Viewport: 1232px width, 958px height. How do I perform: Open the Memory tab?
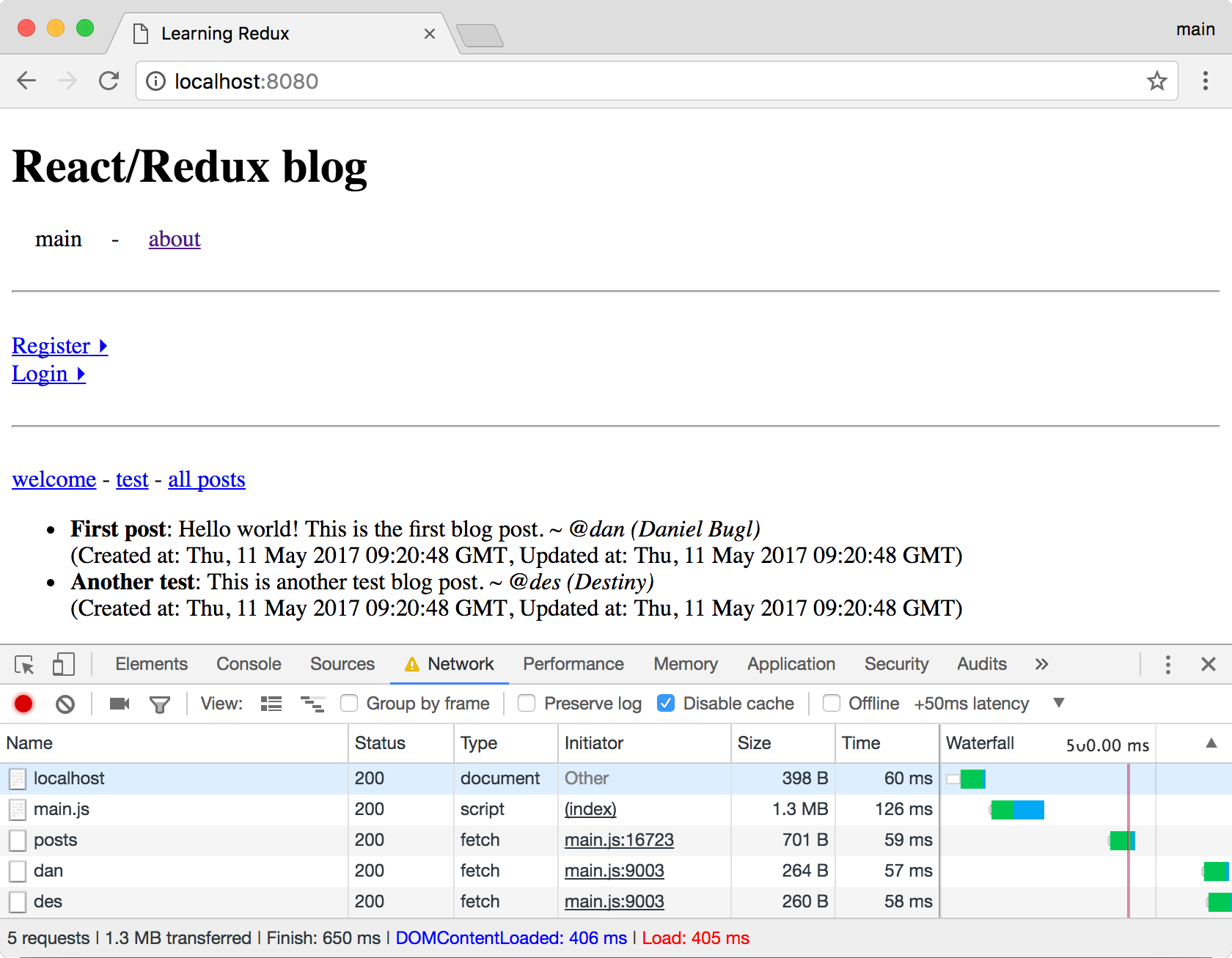pos(686,664)
